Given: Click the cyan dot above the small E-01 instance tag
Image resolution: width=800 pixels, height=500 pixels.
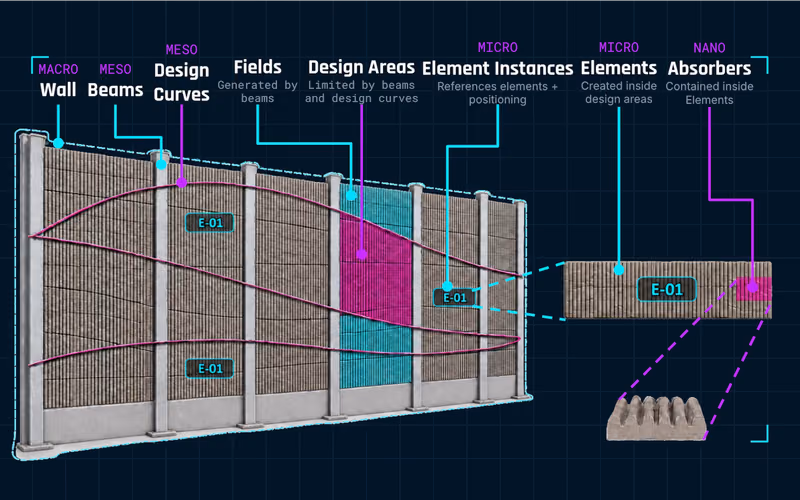Looking at the screenshot, I should [x=447, y=286].
